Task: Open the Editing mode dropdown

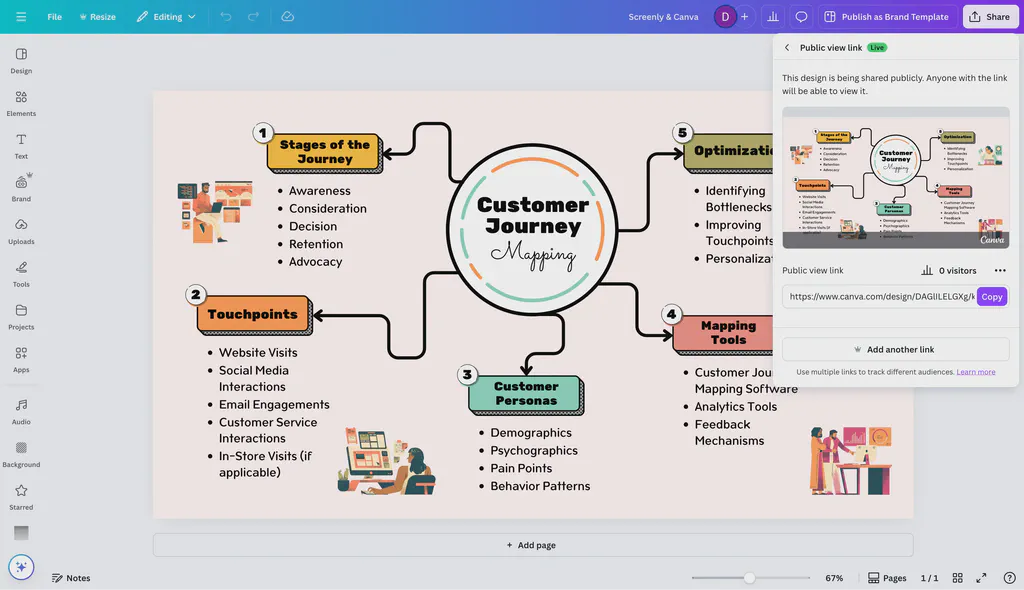Action: click(166, 16)
